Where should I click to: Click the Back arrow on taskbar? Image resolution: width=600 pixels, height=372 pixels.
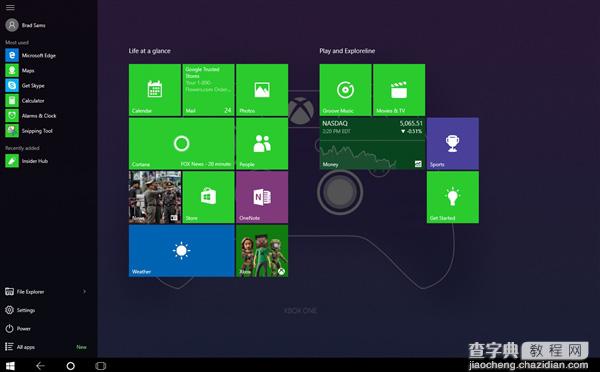tap(40, 366)
